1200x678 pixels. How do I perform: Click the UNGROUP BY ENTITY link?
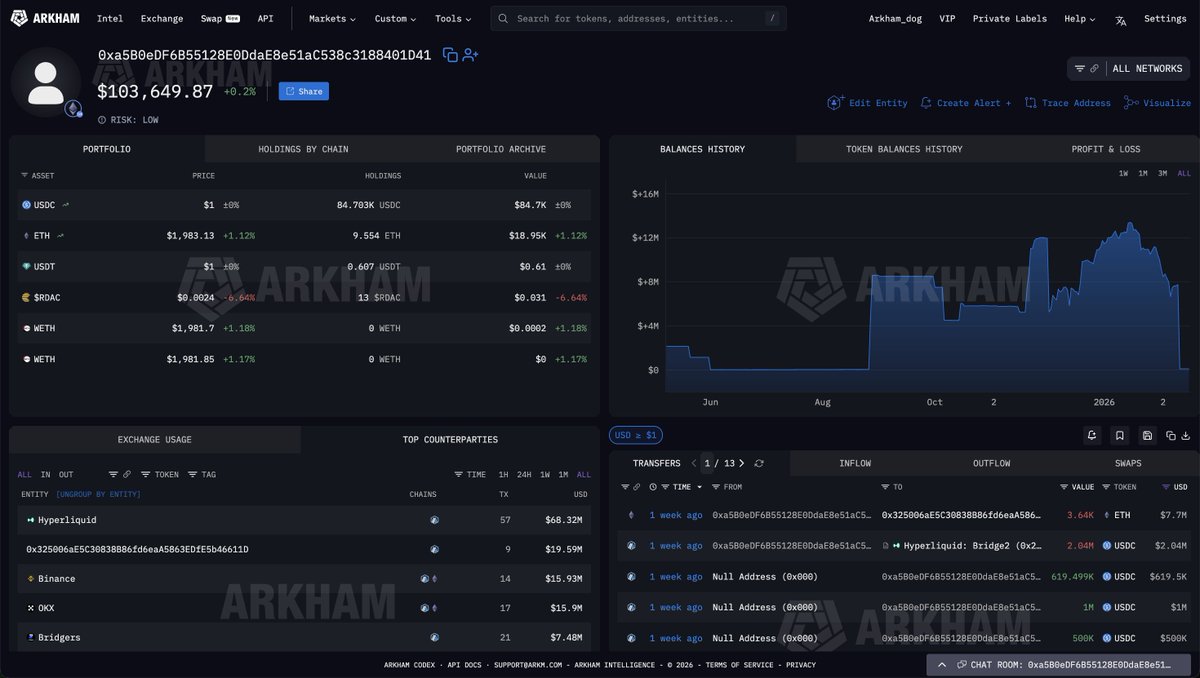click(98, 494)
